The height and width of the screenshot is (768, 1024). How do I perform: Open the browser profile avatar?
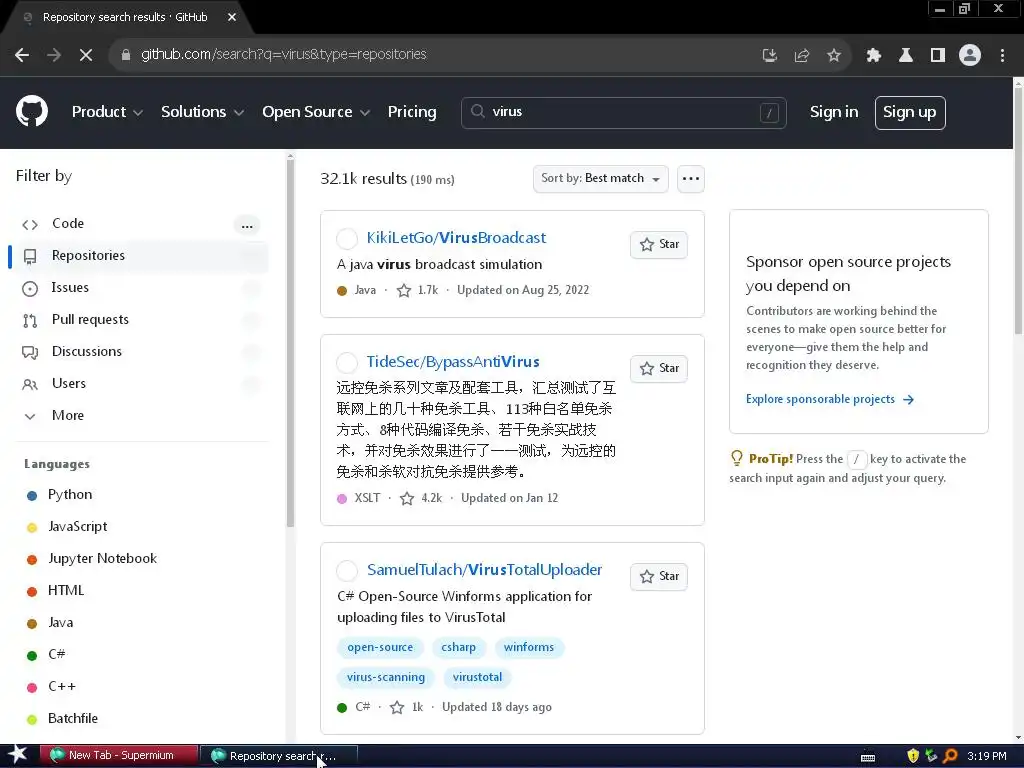pyautogui.click(x=970, y=56)
